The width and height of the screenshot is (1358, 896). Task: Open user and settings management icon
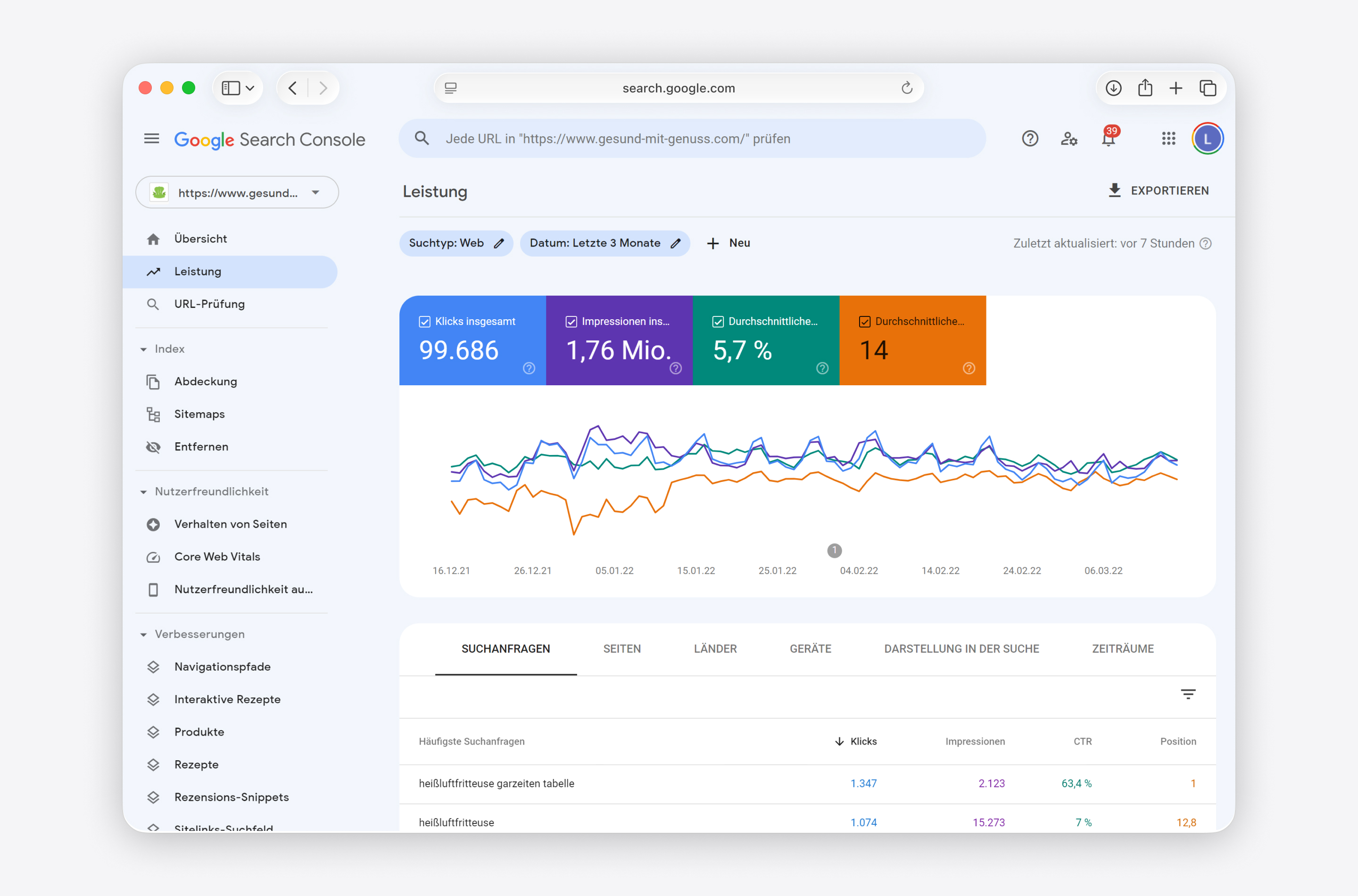pos(1069,139)
